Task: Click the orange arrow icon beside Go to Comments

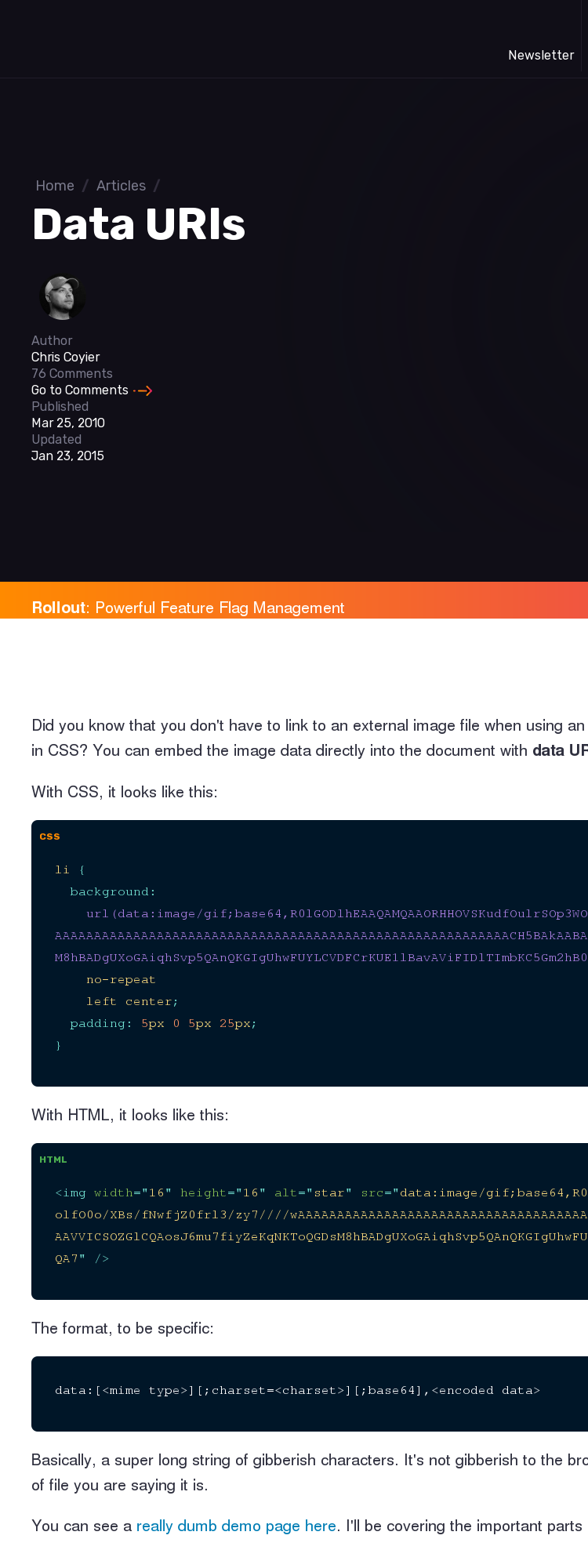Action: (x=143, y=390)
